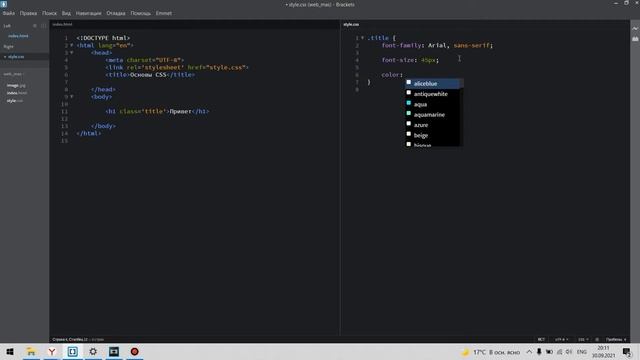Open the Навигация menu
The height and width of the screenshot is (360, 640).
88,13
